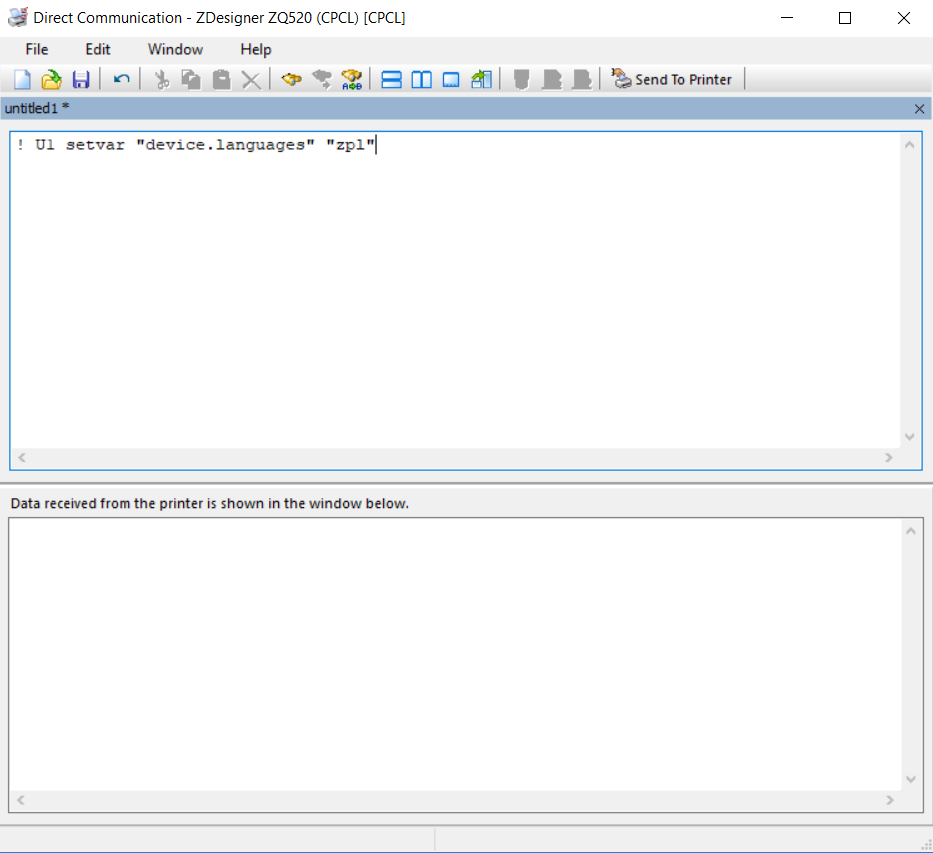Click the Undo arrow icon
The width and height of the screenshot is (933, 853).
pos(121,79)
